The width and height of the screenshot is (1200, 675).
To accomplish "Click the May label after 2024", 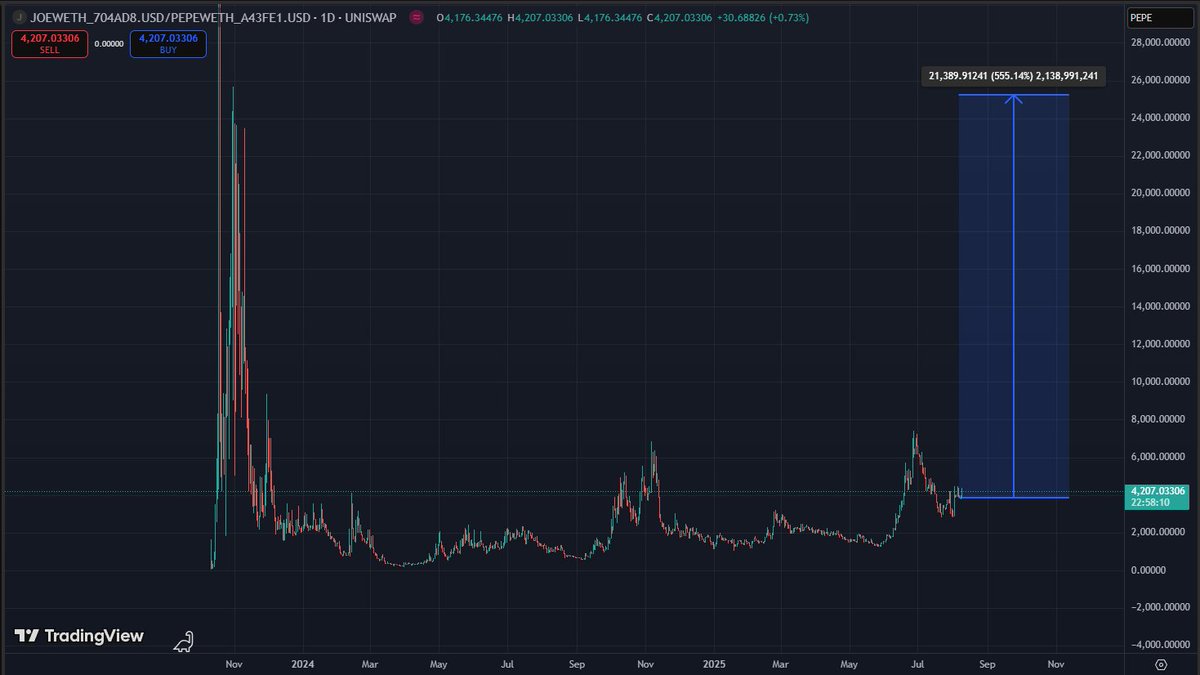I will pos(439,664).
